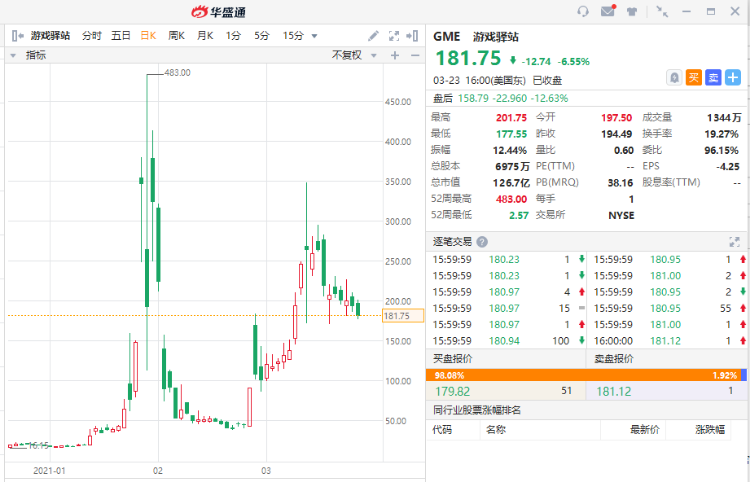Select the 日K chart tab
The width and height of the screenshot is (750, 482).
click(x=148, y=36)
